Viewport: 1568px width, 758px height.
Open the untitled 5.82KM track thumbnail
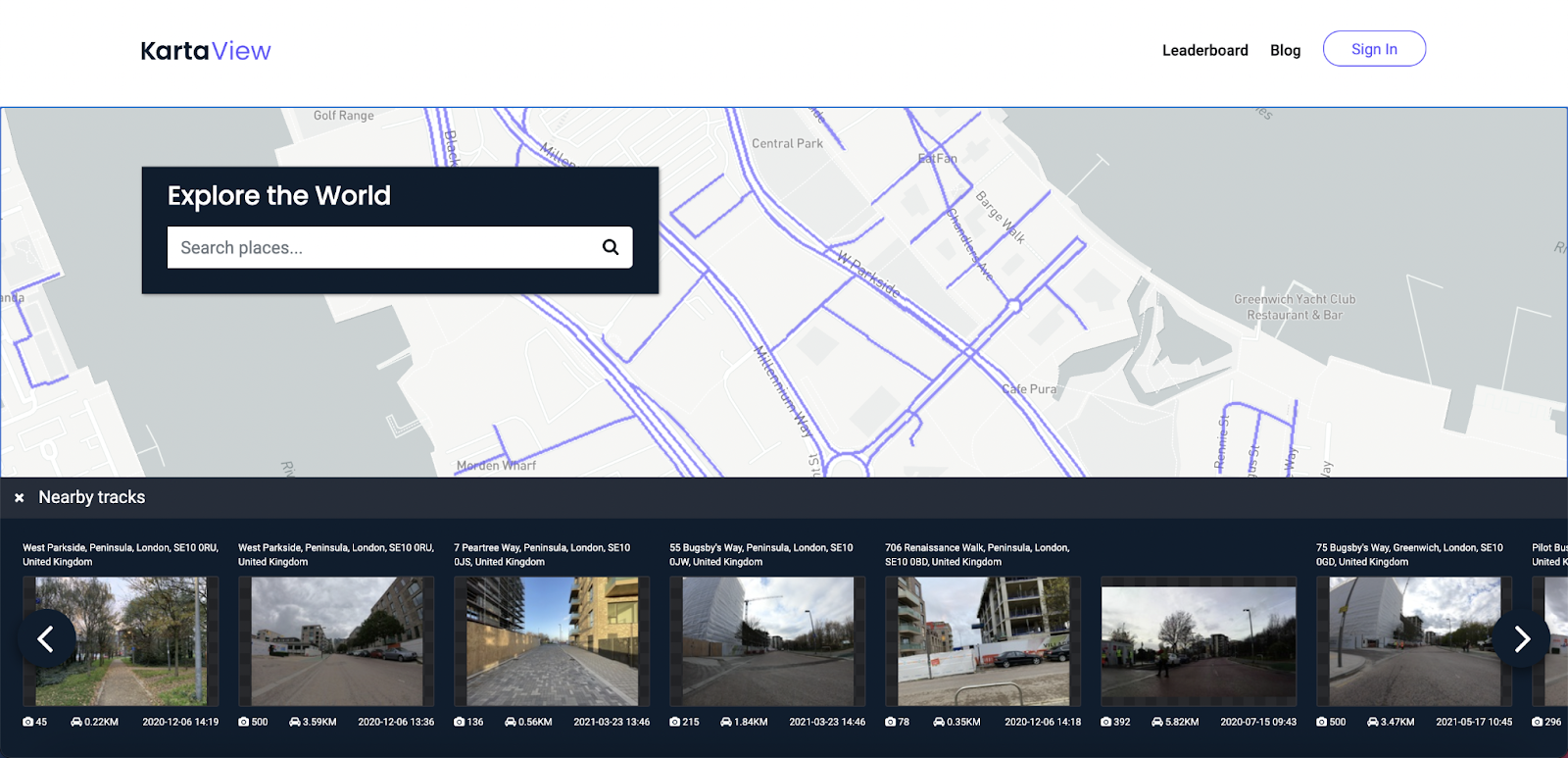tap(1199, 641)
